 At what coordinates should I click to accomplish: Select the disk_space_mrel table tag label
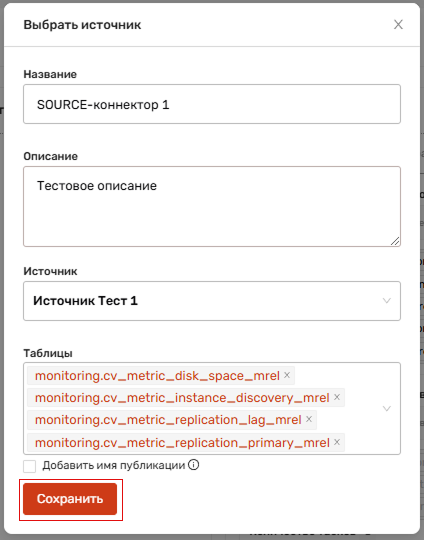157,376
